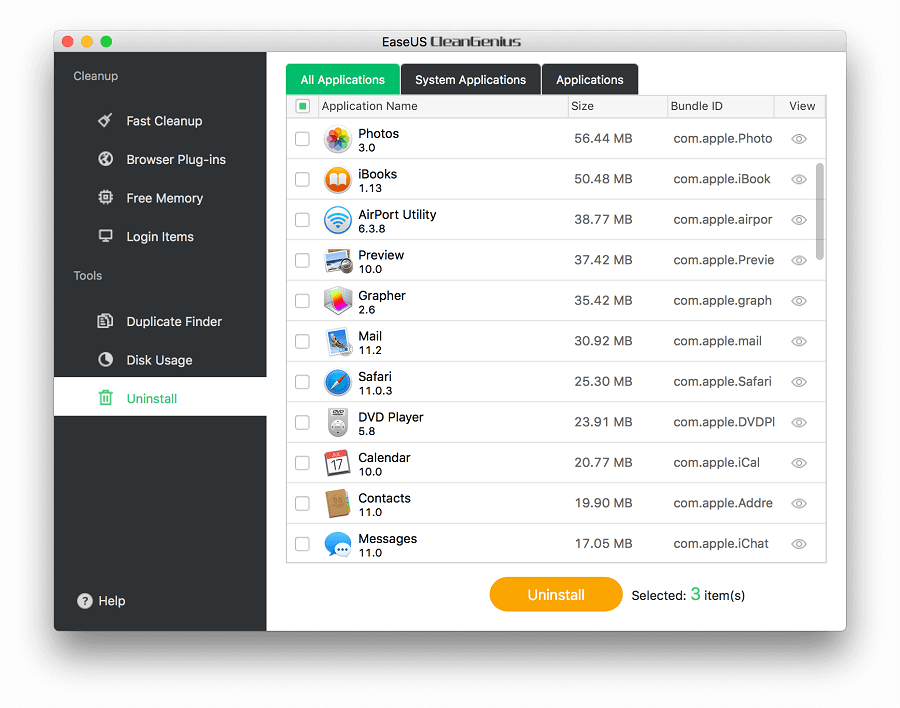Open Disk Usage tool

coord(160,359)
